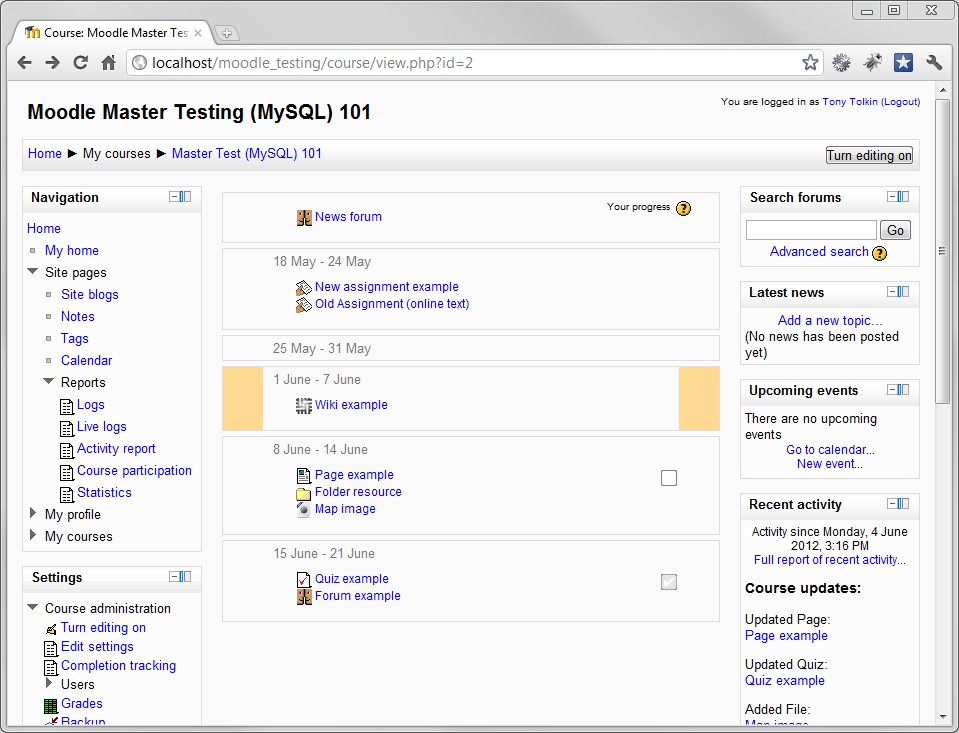
Task: Click the News forum icon
Action: 304,217
